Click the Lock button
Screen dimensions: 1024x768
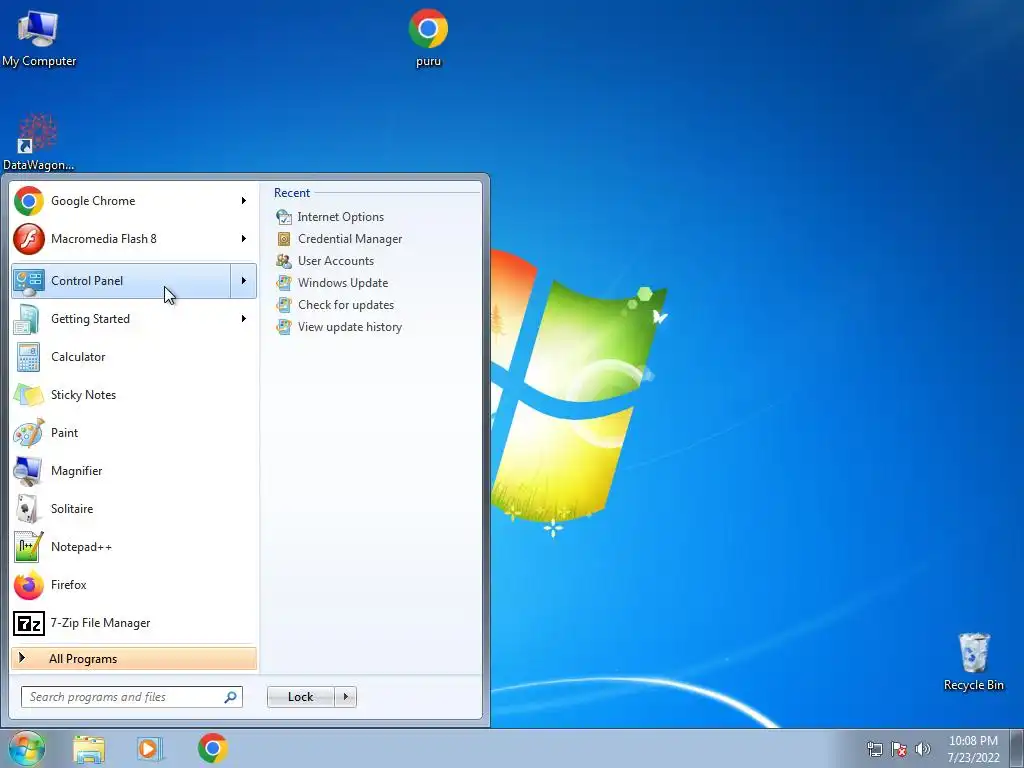pyautogui.click(x=300, y=697)
